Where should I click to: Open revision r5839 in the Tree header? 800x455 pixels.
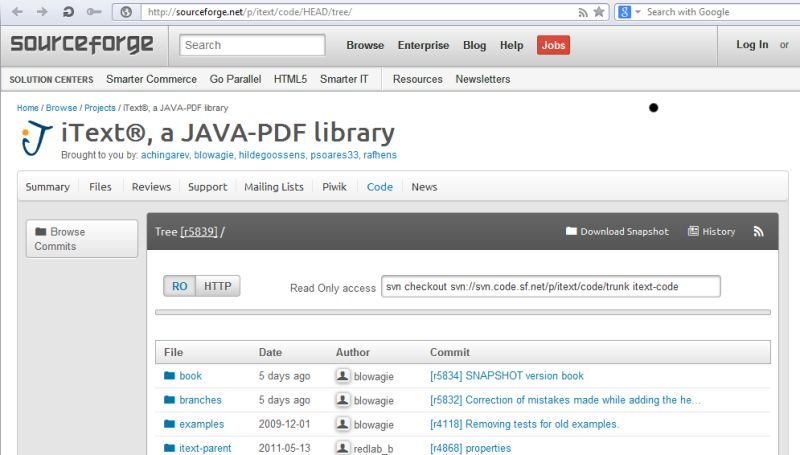tap(199, 232)
